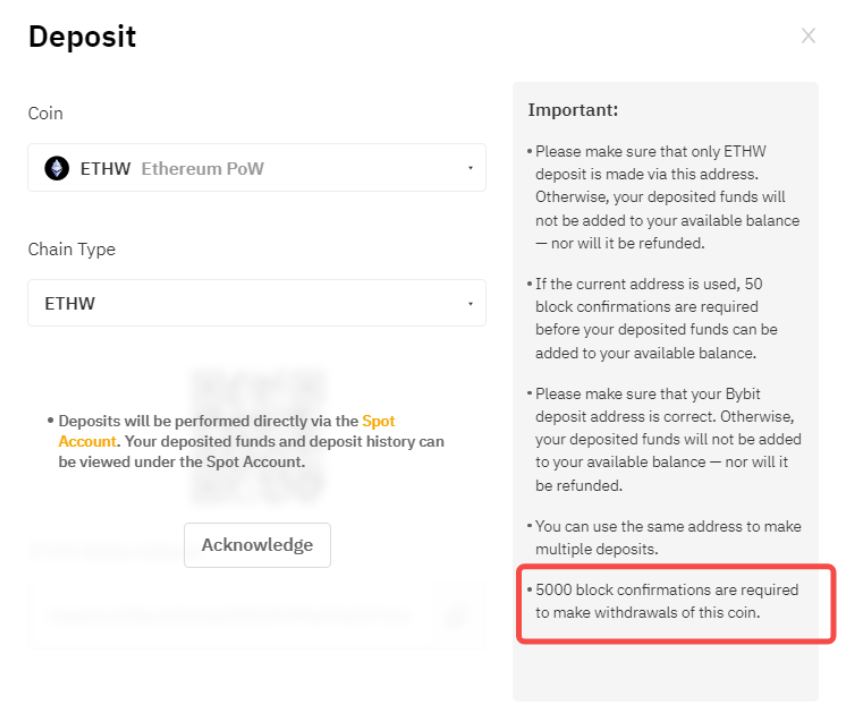The image size is (865, 714).
Task: Click the 5000 block confirmations withdrawal notice
Action: click(666, 601)
